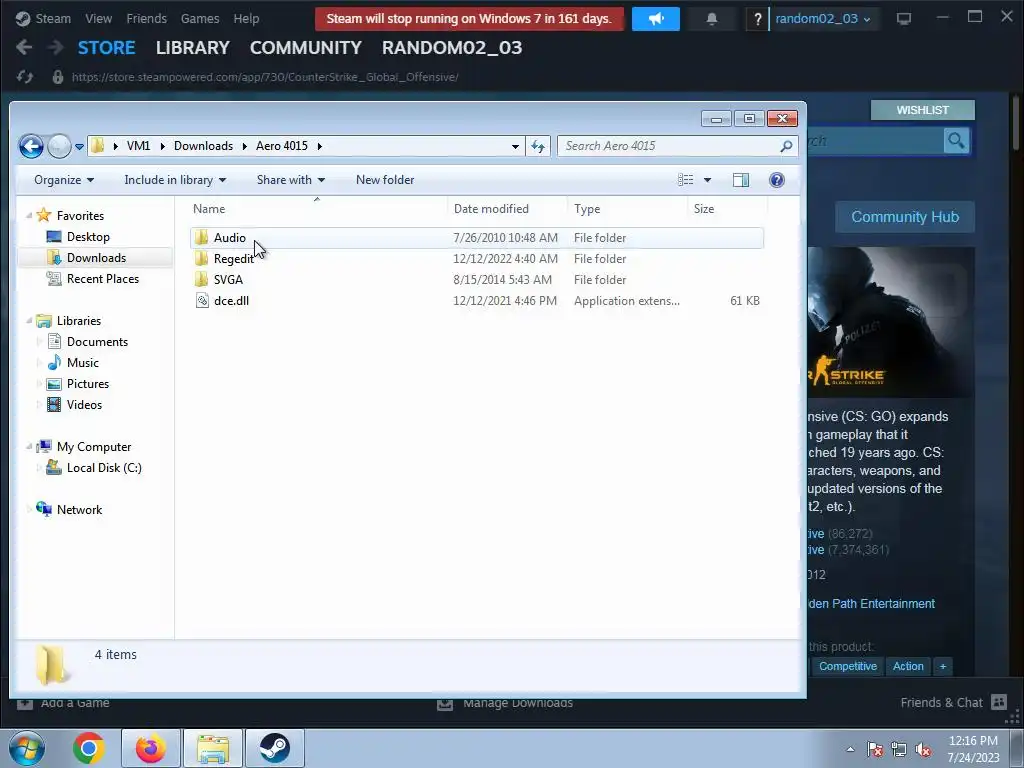
Task: Click the Explorer search magnifier icon
Action: (x=786, y=146)
